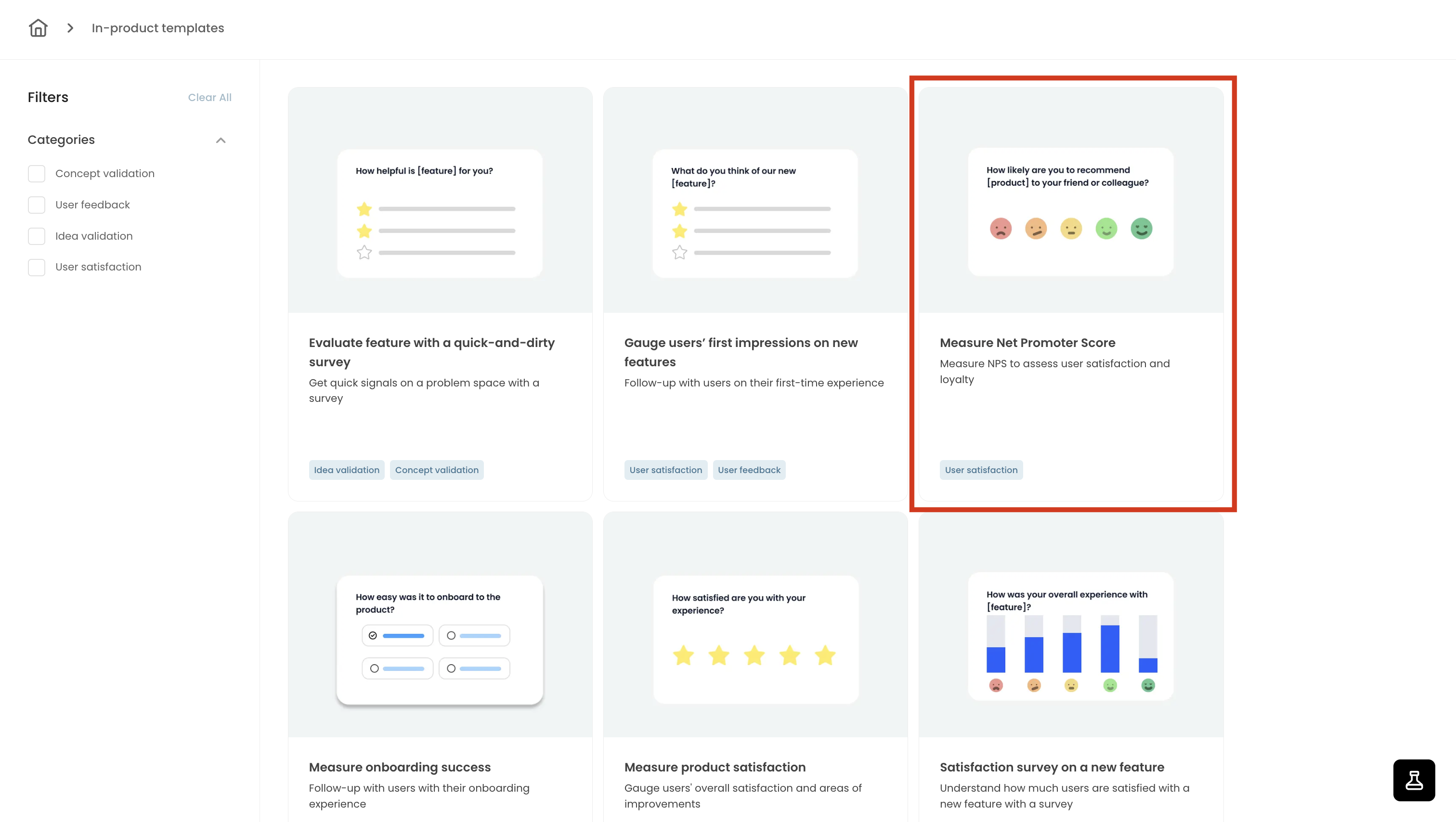The image size is (1456, 822).
Task: Click the dark green happy face in NPS preview
Action: (x=1141, y=229)
